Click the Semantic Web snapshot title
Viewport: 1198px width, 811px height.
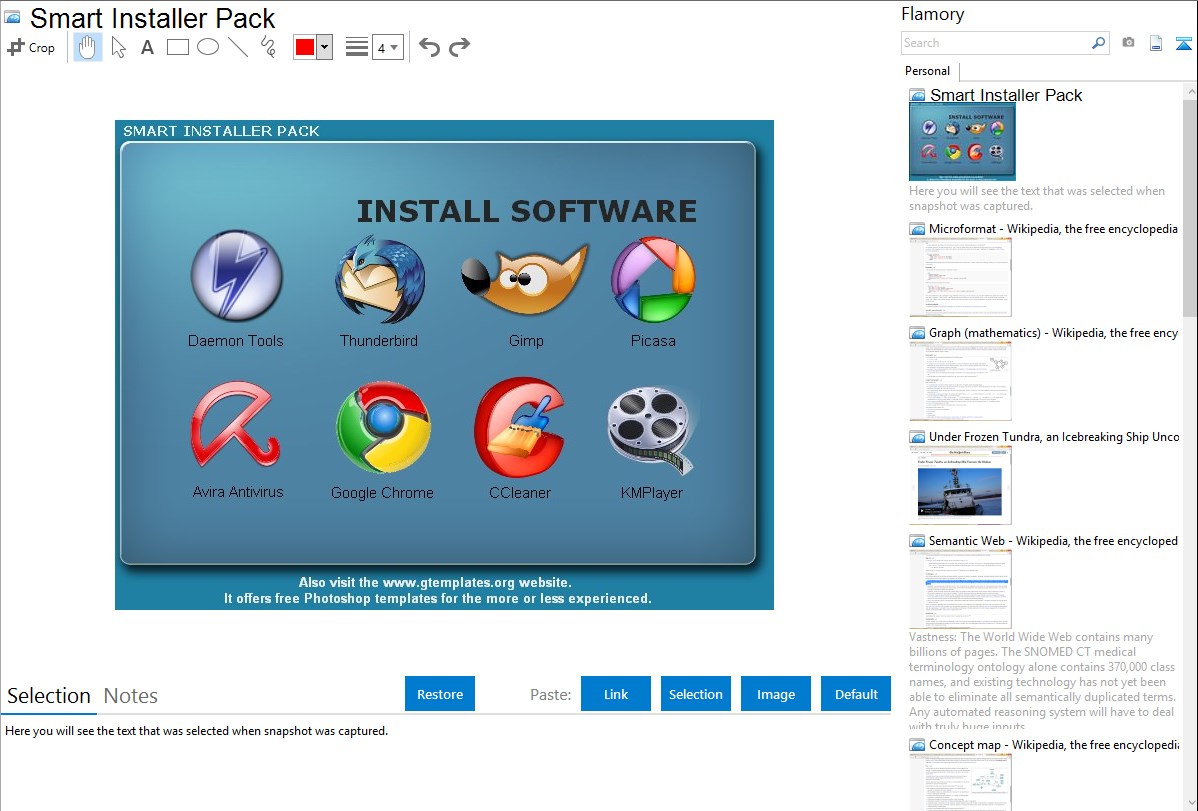1053,541
